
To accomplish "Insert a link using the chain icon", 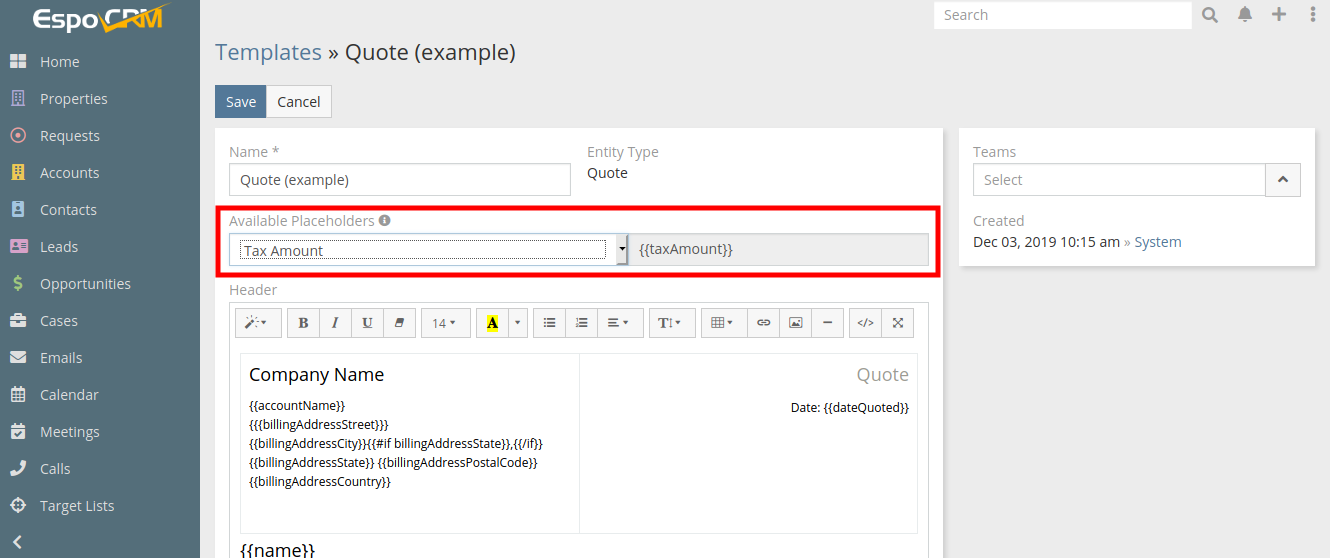I will point(763,323).
